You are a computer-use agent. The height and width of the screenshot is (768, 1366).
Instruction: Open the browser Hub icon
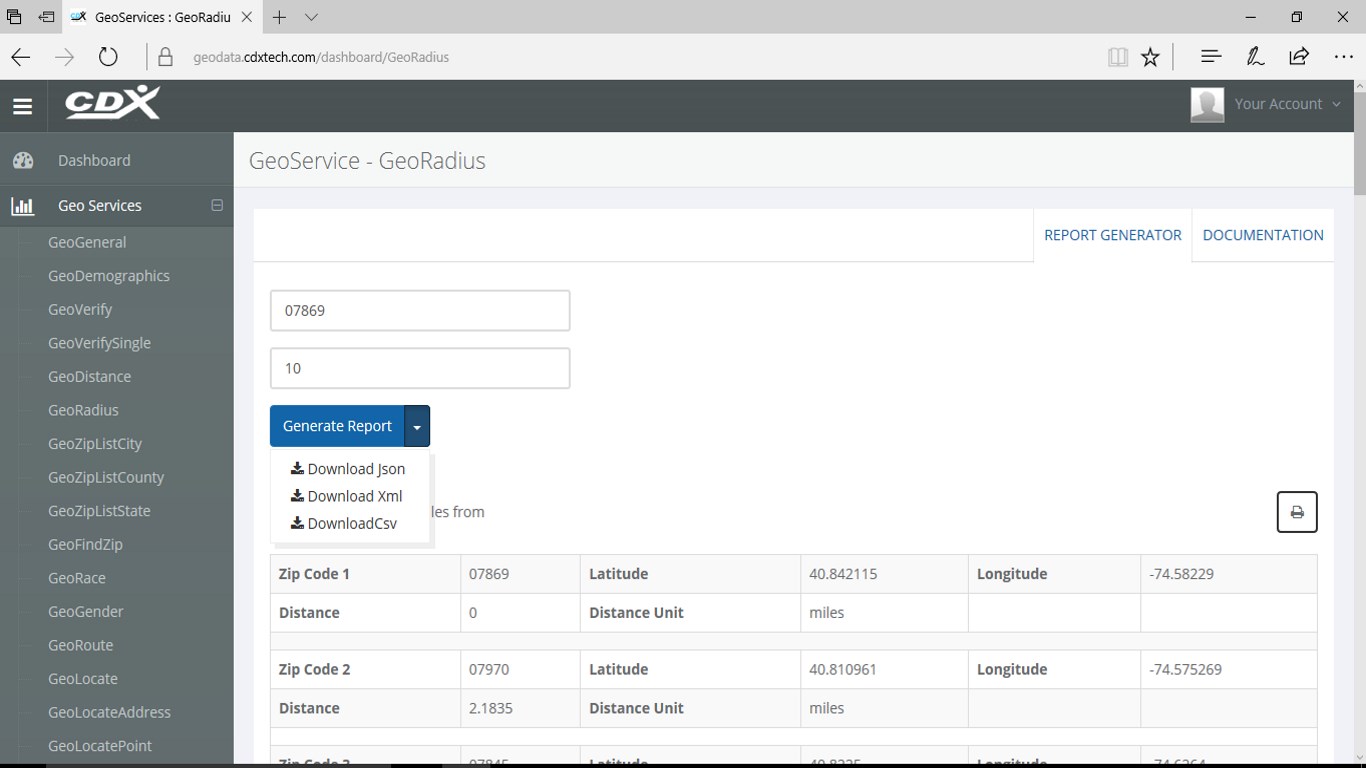pos(1211,57)
